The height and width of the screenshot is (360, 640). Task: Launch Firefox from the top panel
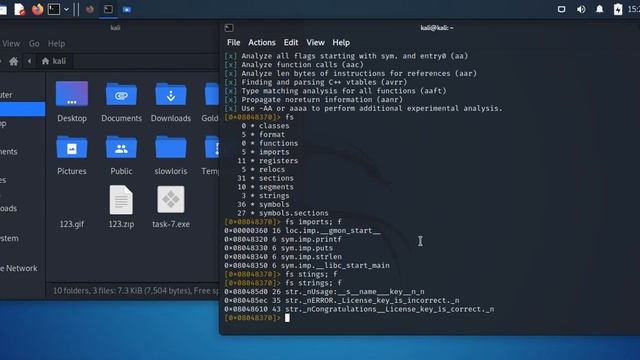pyautogui.click(x=37, y=9)
